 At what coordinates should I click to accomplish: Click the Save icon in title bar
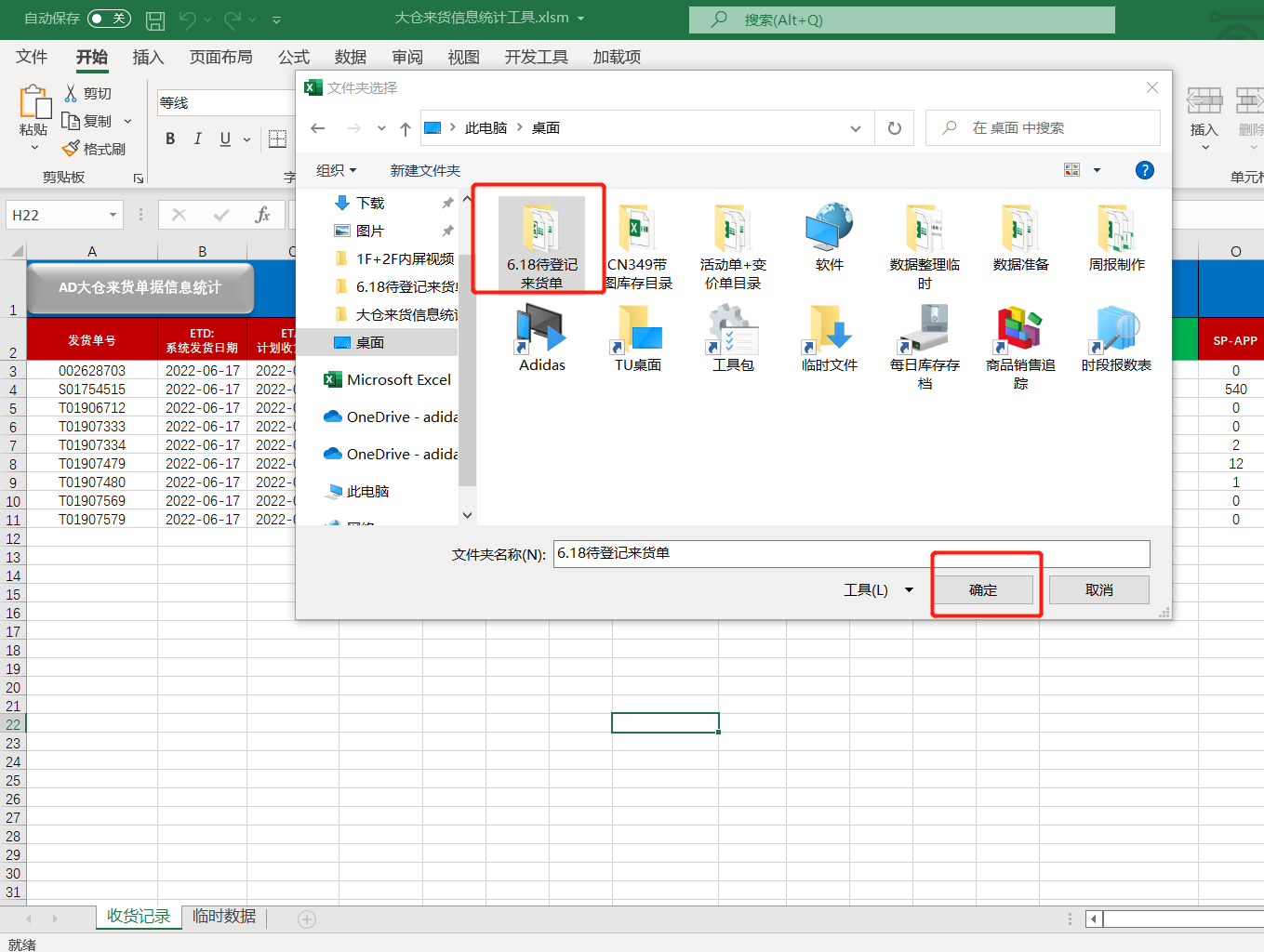click(155, 20)
